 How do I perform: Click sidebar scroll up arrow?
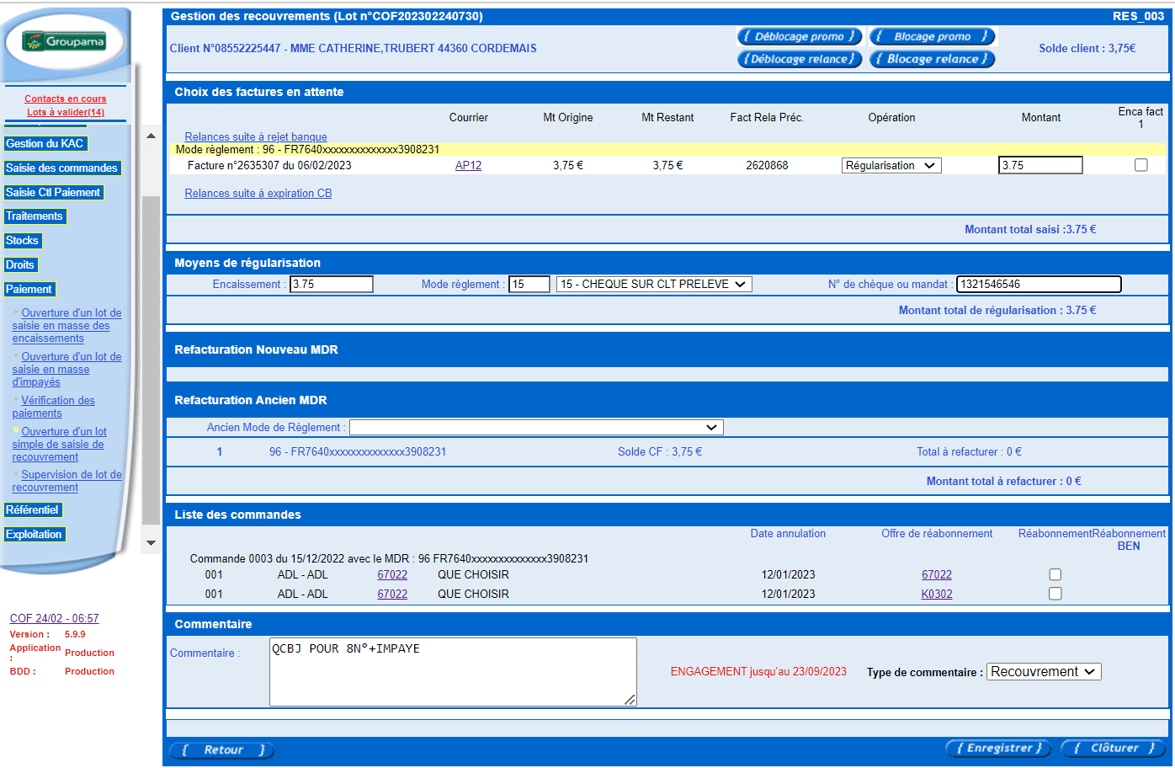151,136
